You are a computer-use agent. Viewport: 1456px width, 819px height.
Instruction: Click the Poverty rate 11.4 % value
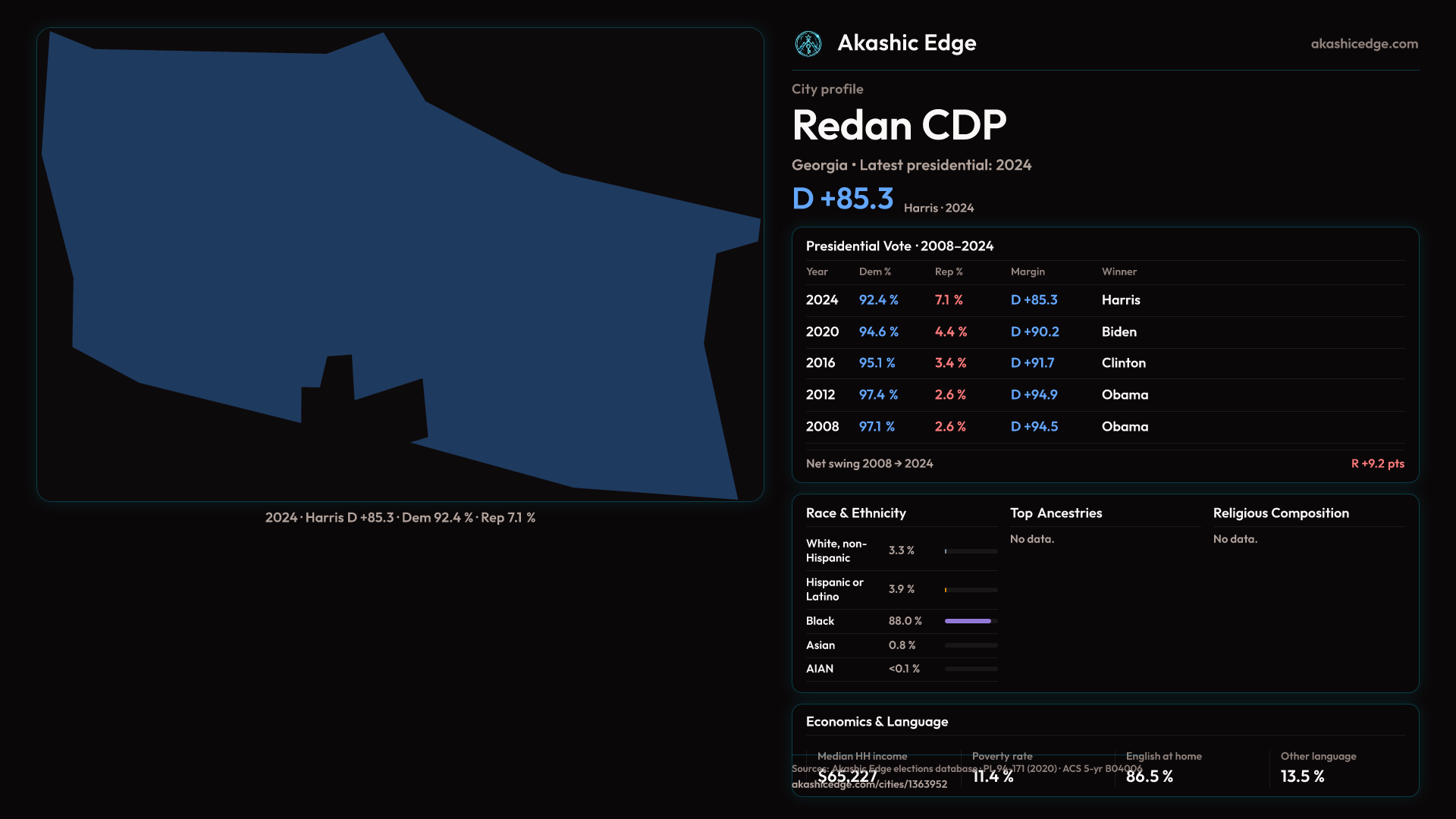(x=992, y=777)
